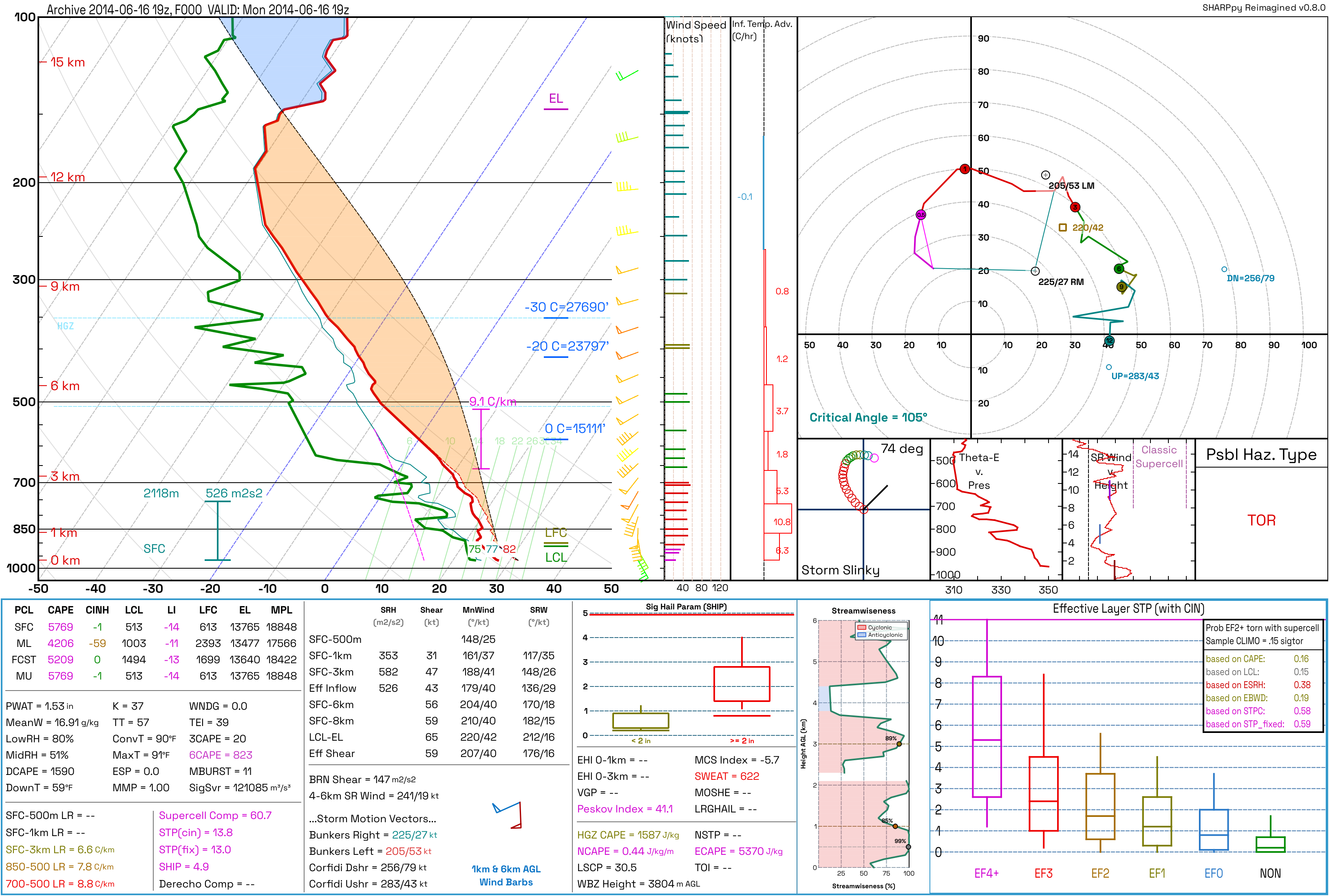This screenshot has width=1329, height=896.
Task: Click the HGZ label on skew-T
Action: [65, 326]
